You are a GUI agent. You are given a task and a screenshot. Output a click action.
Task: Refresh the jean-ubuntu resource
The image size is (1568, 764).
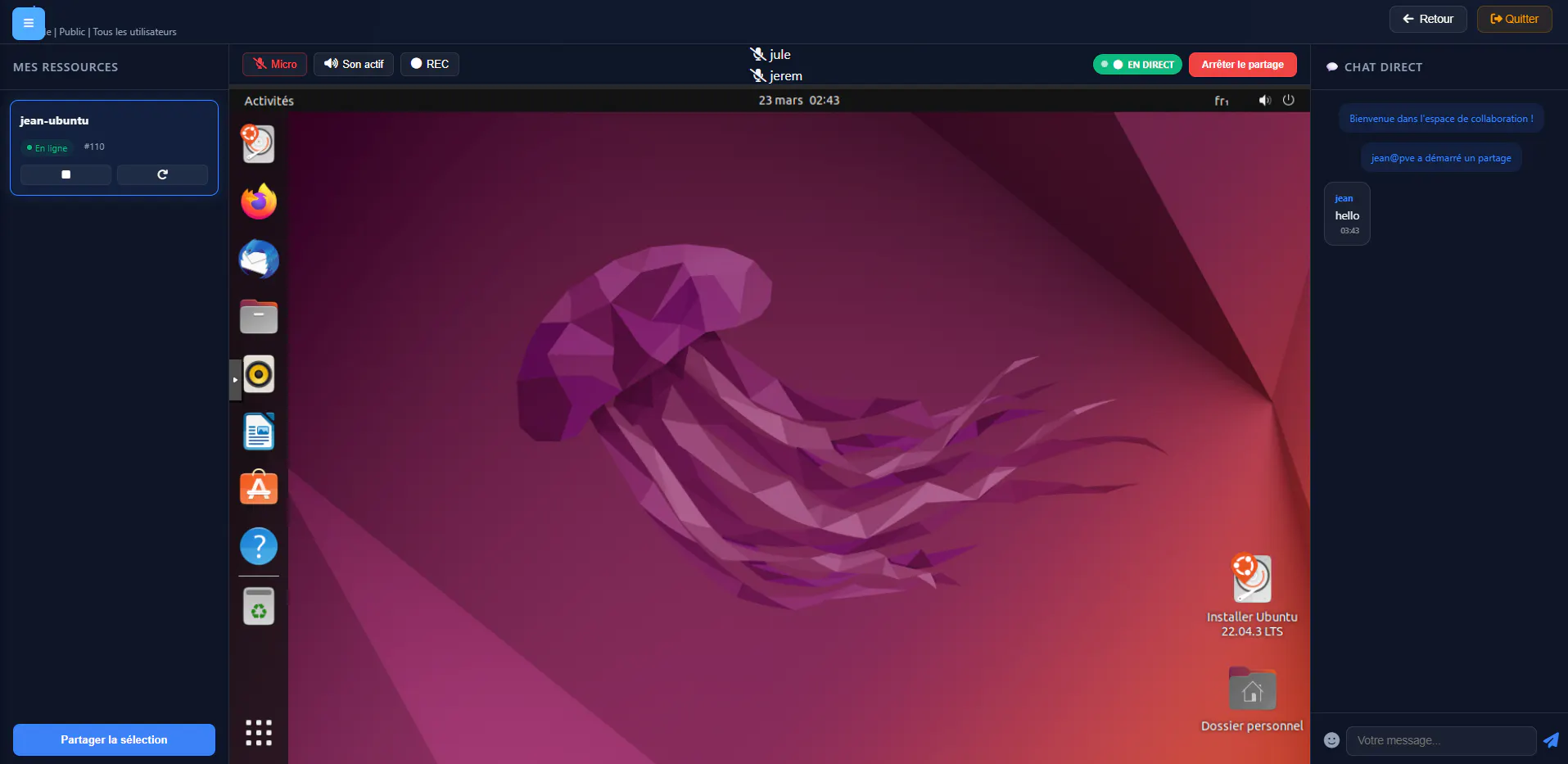coord(162,174)
